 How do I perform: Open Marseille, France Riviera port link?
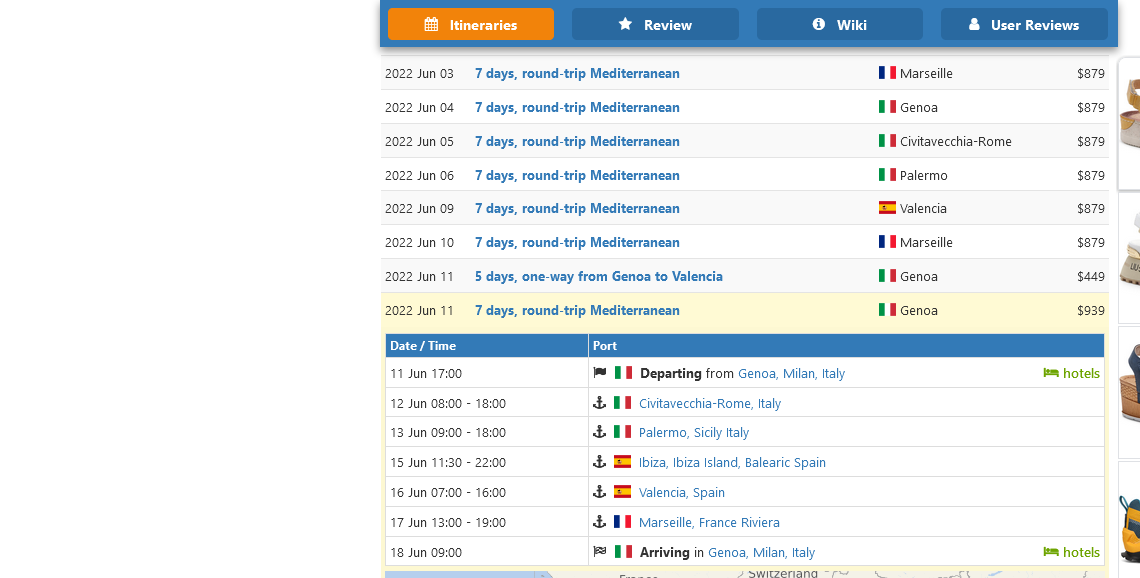[709, 523]
